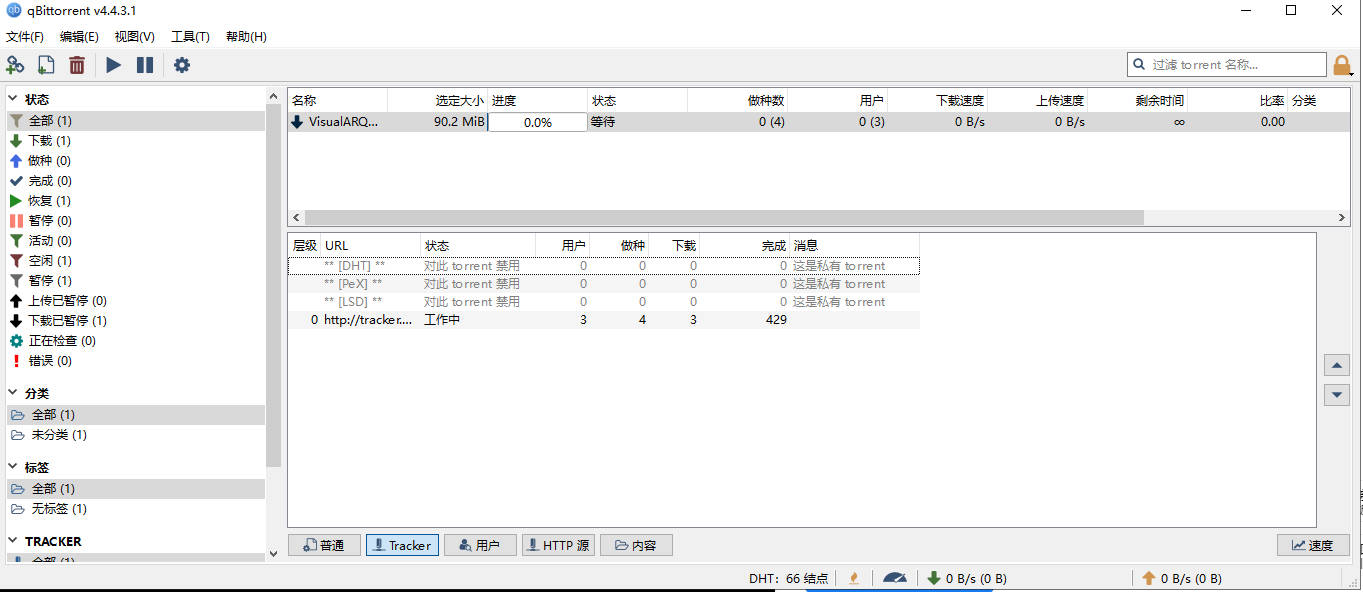
Task: Open the 速度 graph button
Action: pos(1313,545)
